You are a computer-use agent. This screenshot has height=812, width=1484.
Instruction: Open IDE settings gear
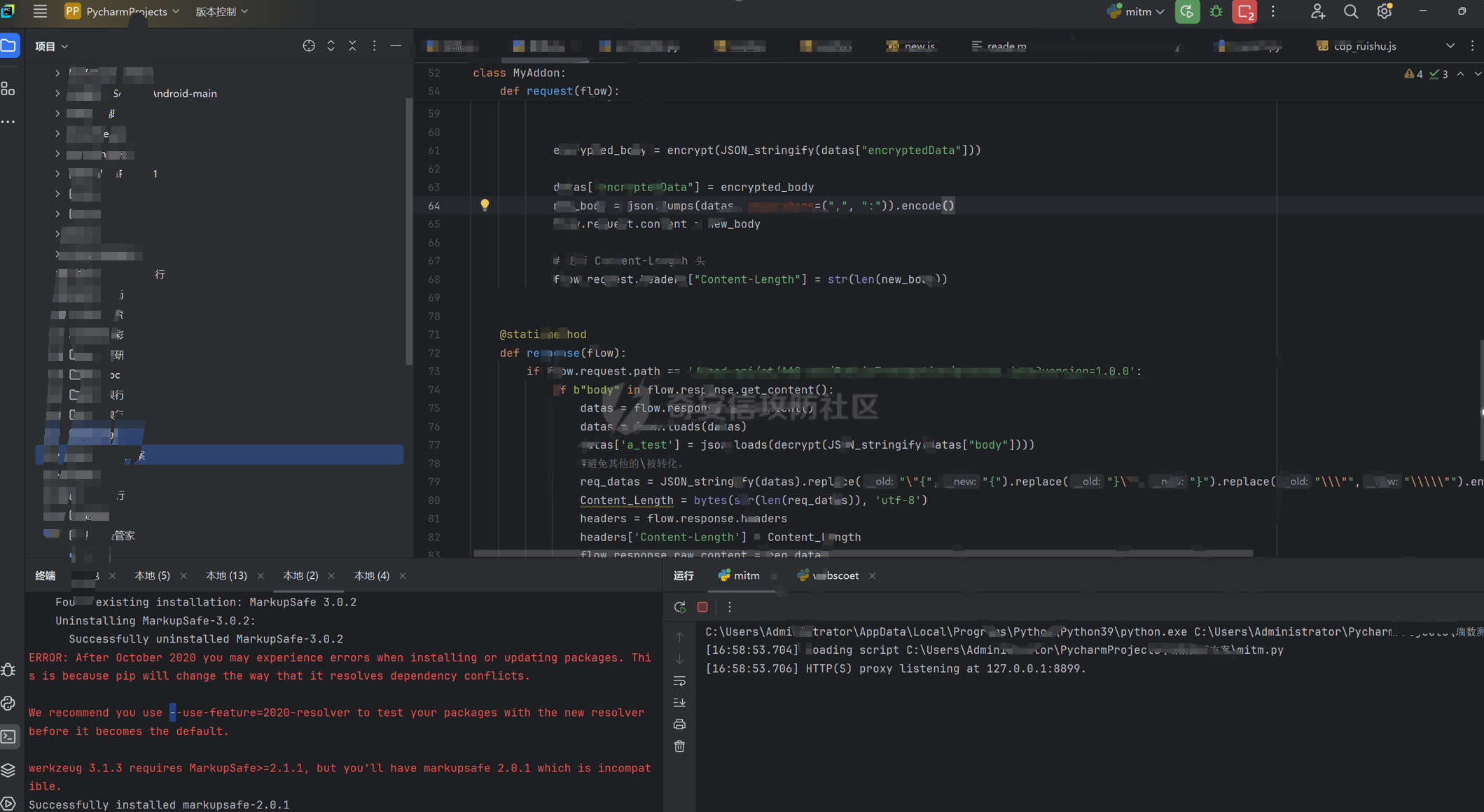coord(1384,11)
